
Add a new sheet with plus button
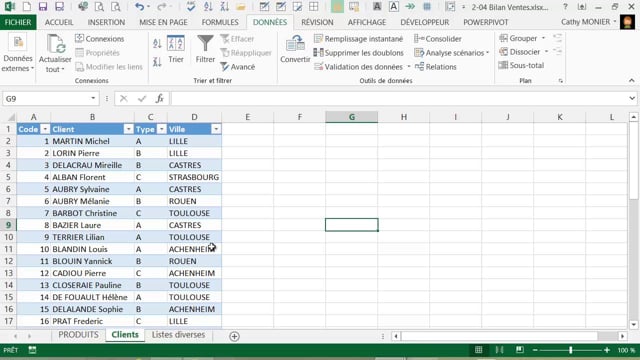[x=234, y=336]
